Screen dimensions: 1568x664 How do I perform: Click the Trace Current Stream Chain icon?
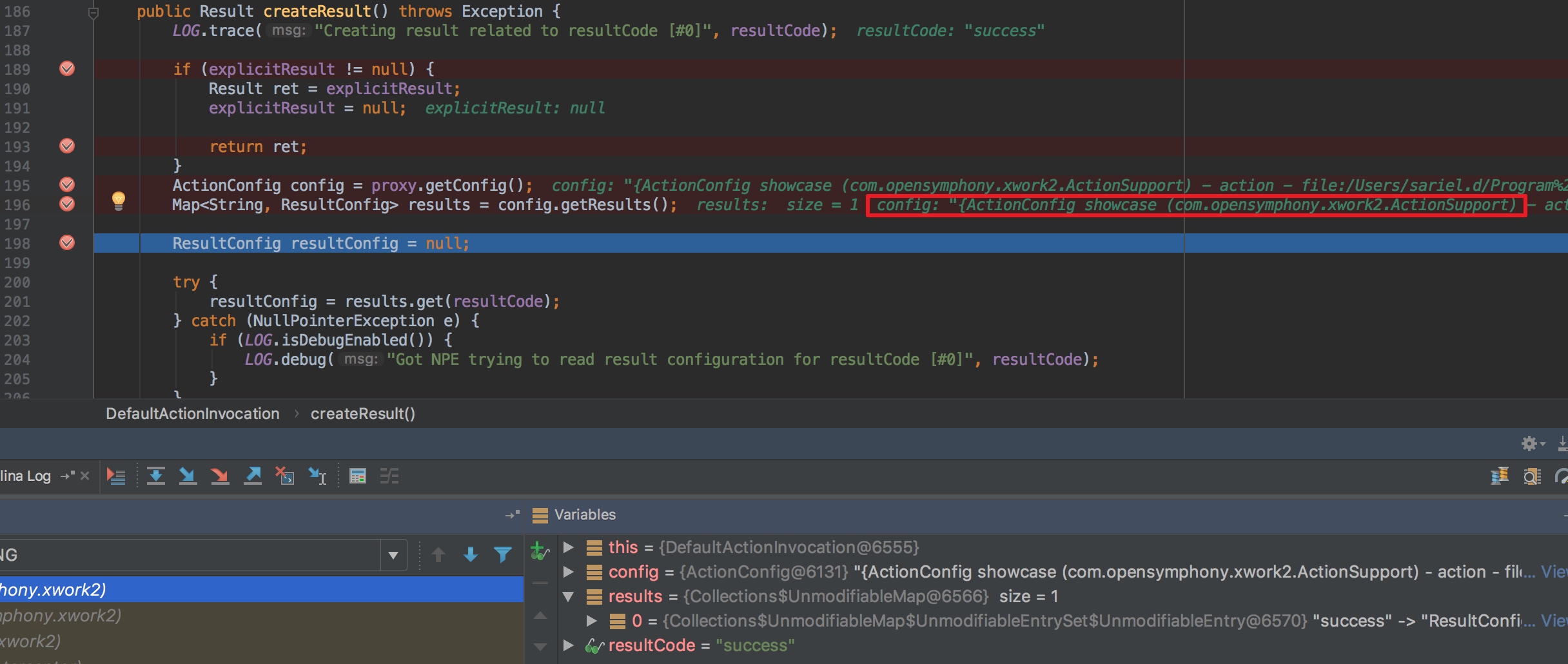tap(389, 476)
